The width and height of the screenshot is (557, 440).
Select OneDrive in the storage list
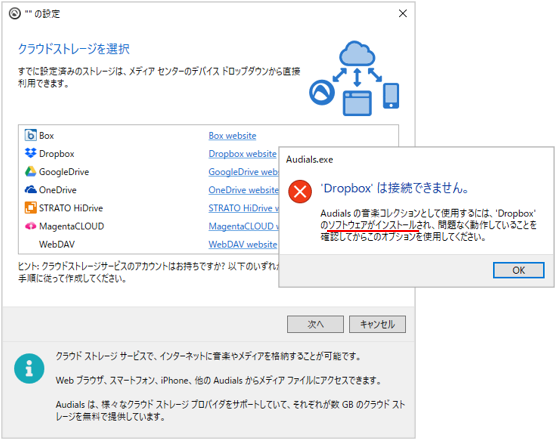click(x=58, y=190)
